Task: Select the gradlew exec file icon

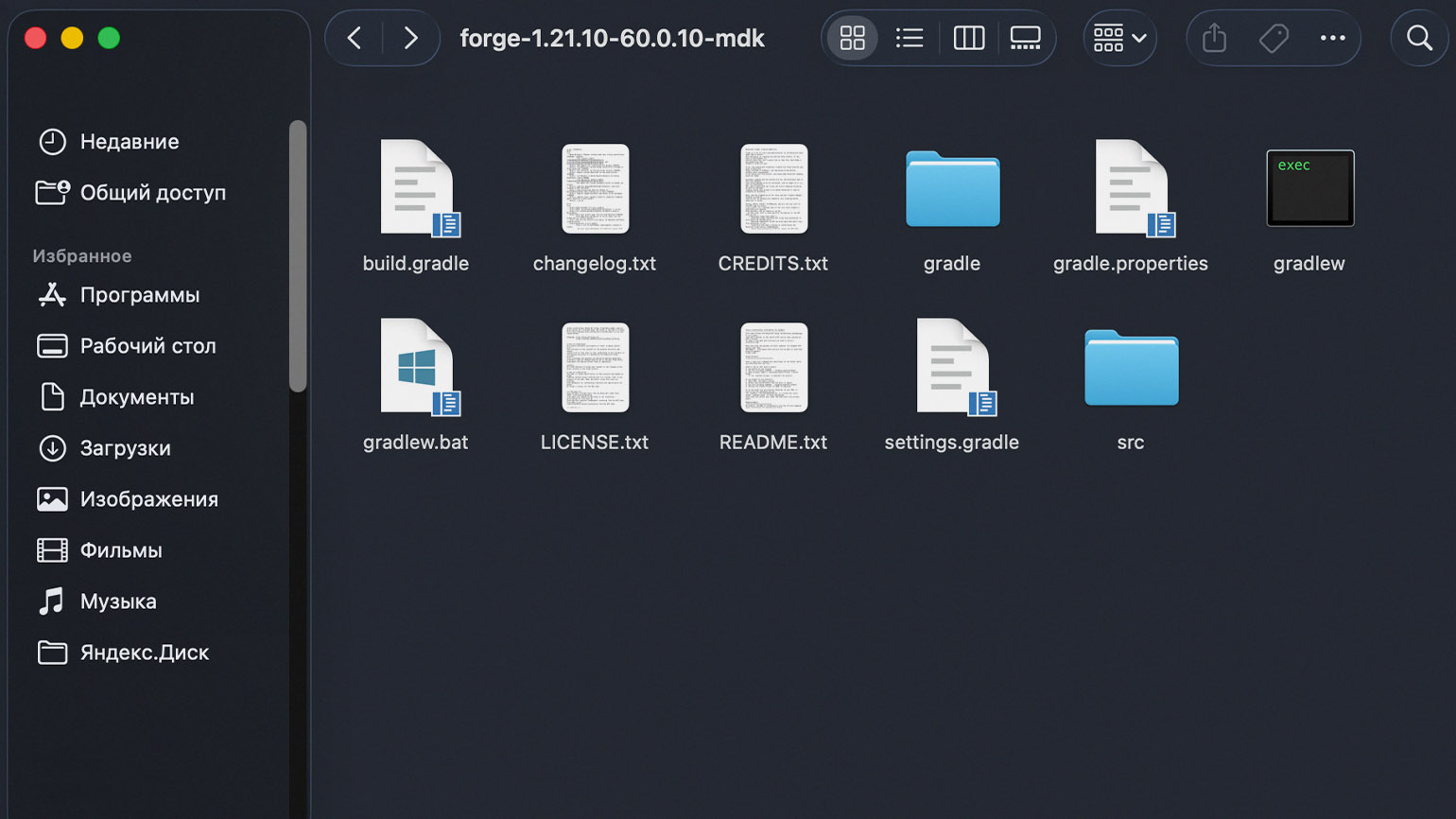Action: pos(1309,188)
